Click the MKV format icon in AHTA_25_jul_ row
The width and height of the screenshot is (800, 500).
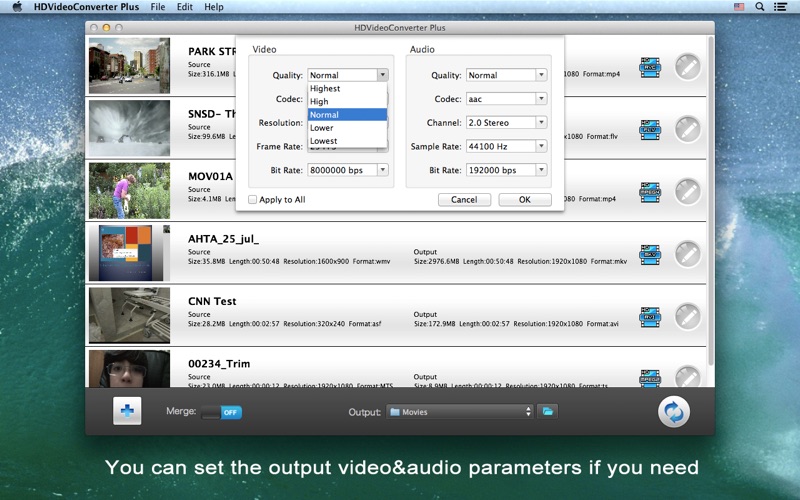click(650, 255)
